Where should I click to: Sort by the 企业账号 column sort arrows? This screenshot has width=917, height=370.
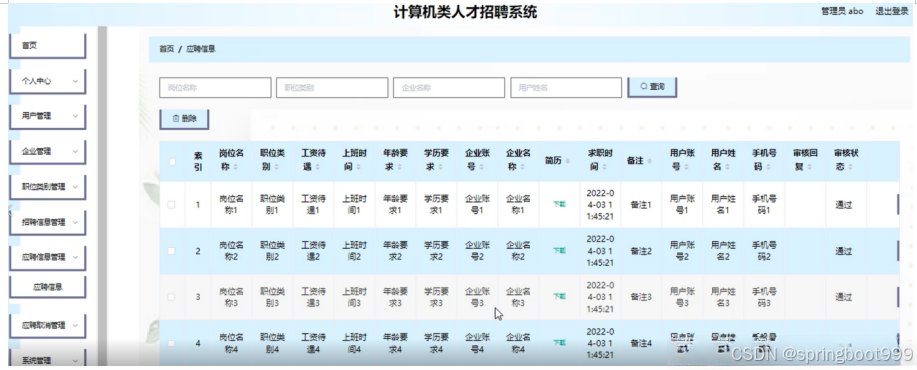[x=481, y=167]
